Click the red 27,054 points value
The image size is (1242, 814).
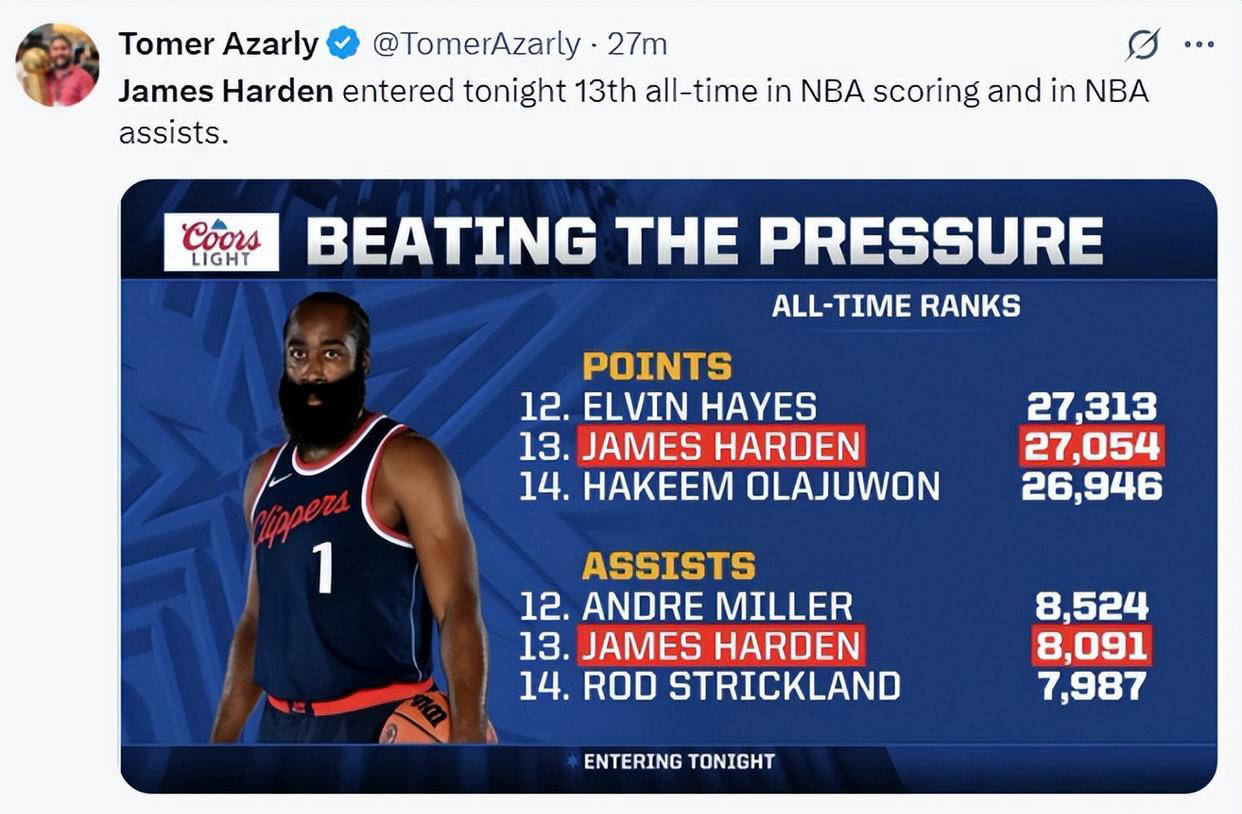(x=1091, y=446)
